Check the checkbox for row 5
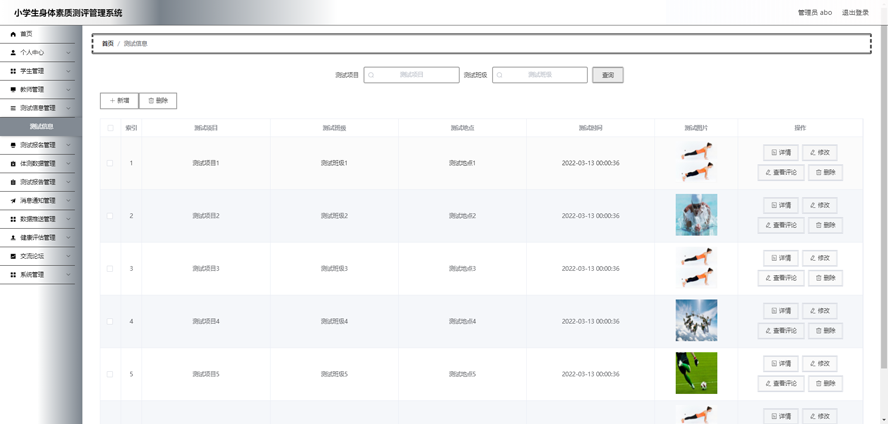888x424 pixels. click(x=110, y=374)
